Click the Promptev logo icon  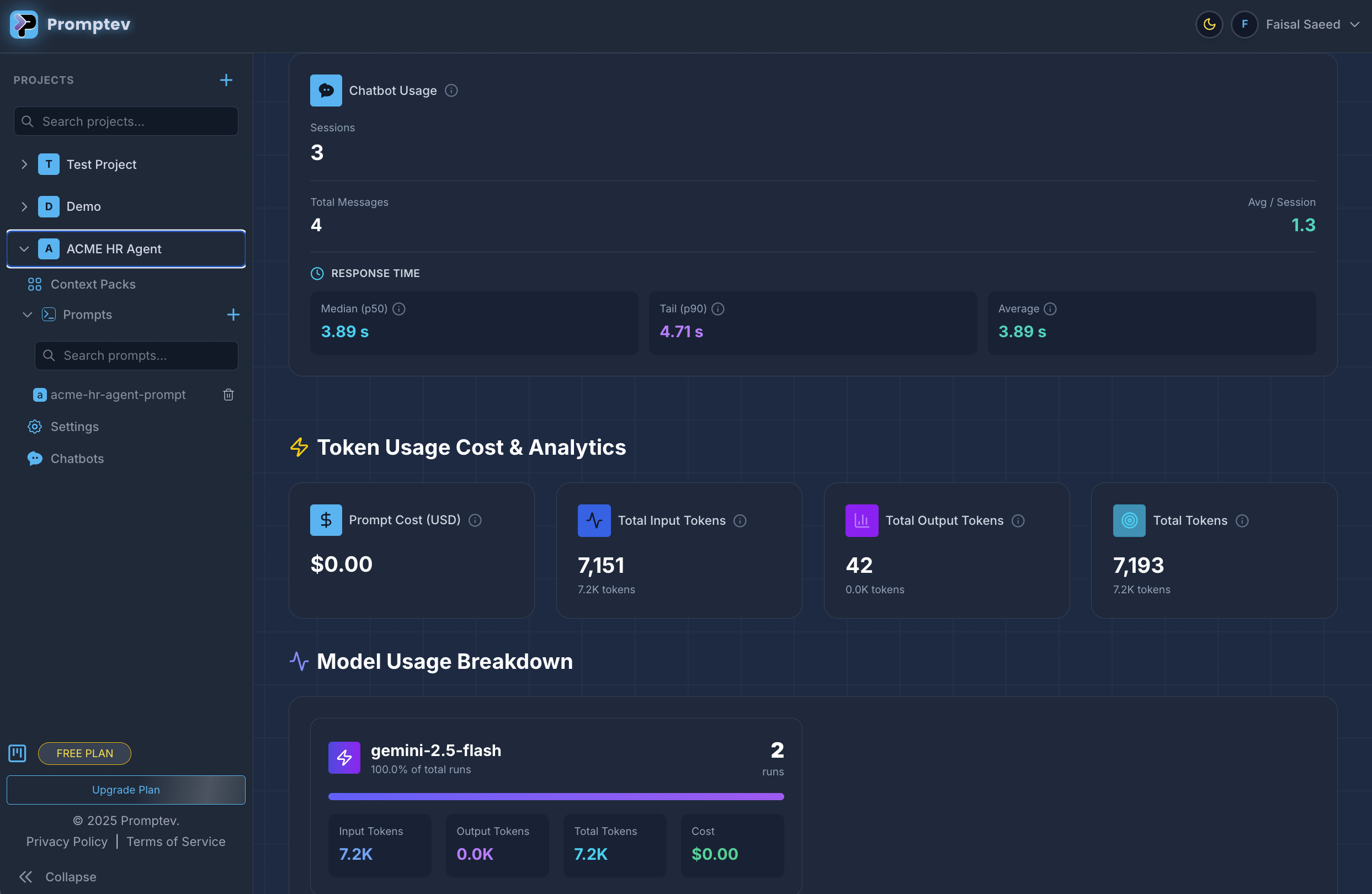[x=24, y=24]
